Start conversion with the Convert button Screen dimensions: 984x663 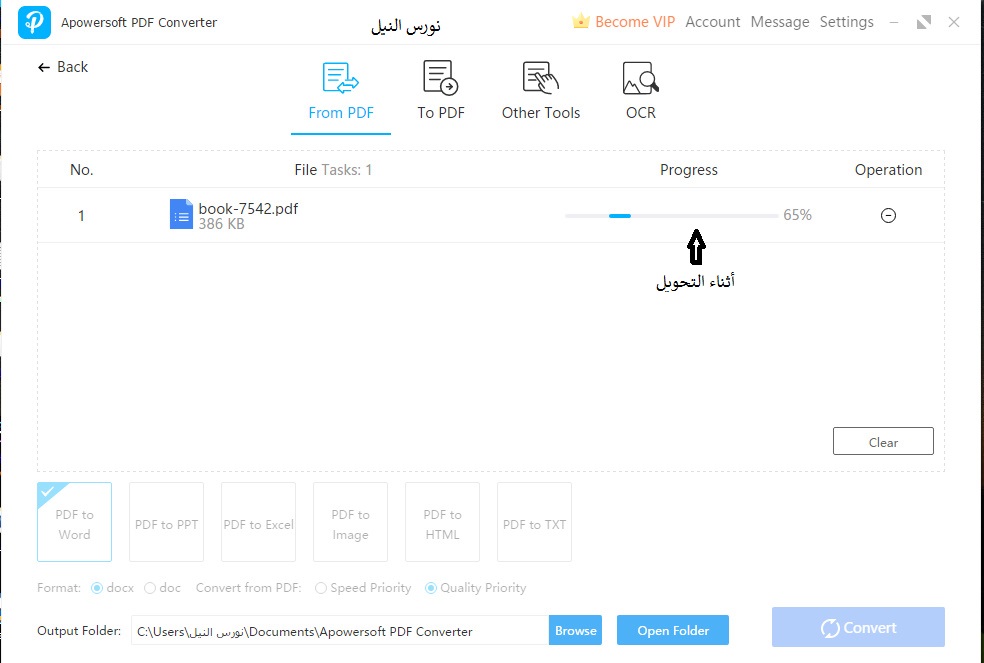(858, 627)
